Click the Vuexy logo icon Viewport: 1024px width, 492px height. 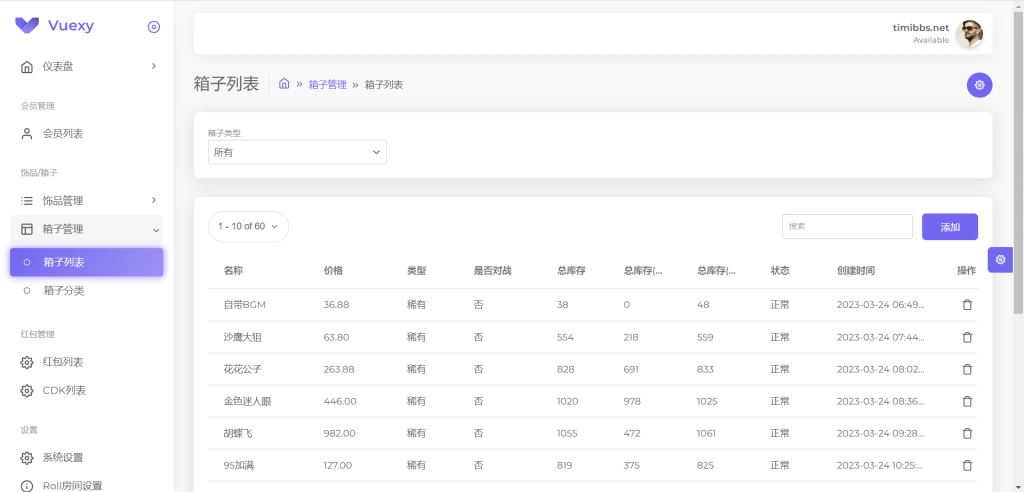(x=27, y=25)
